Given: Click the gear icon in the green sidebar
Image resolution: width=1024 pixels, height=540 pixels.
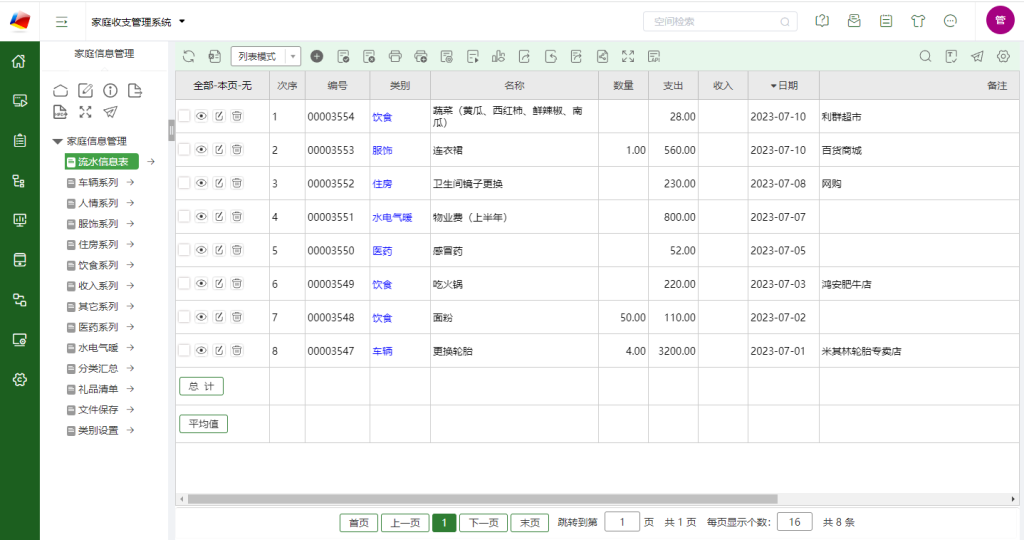Looking at the screenshot, I should (x=20, y=379).
